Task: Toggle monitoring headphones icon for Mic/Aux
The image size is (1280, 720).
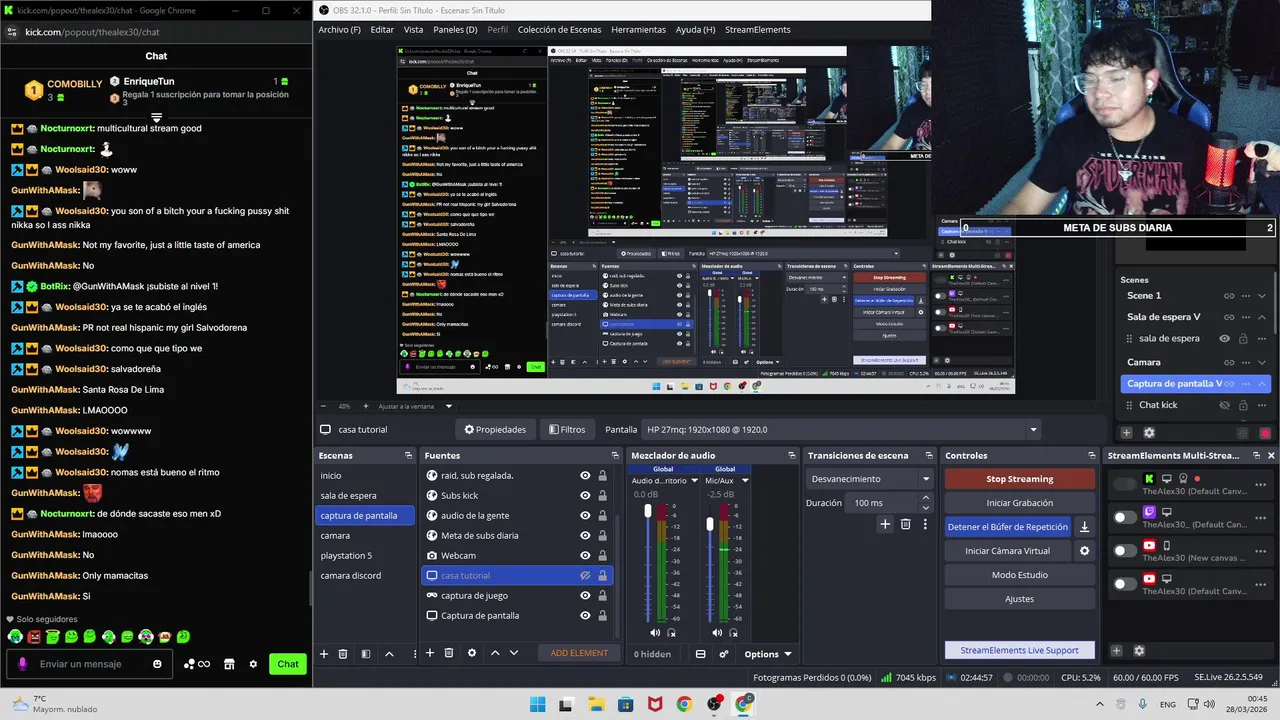Action: pyautogui.click(x=733, y=632)
